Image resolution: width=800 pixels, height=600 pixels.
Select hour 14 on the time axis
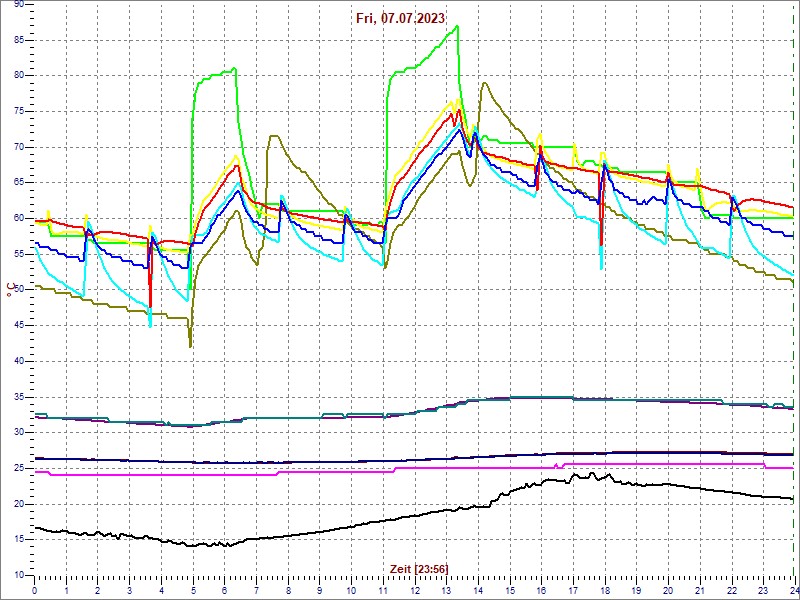[x=478, y=590]
